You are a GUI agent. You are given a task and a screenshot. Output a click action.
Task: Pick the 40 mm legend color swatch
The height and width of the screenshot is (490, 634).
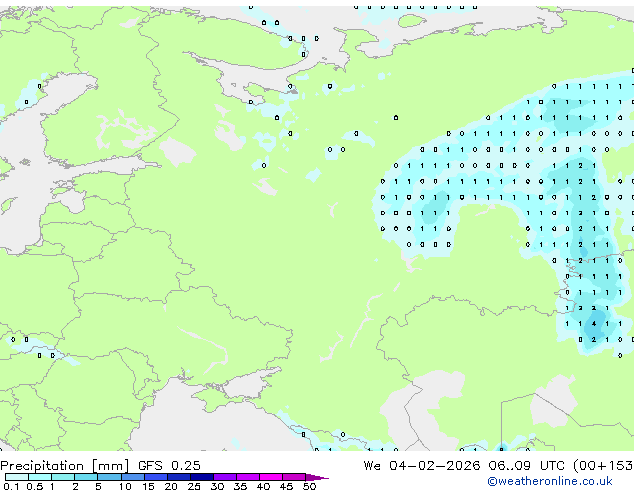tap(271, 477)
